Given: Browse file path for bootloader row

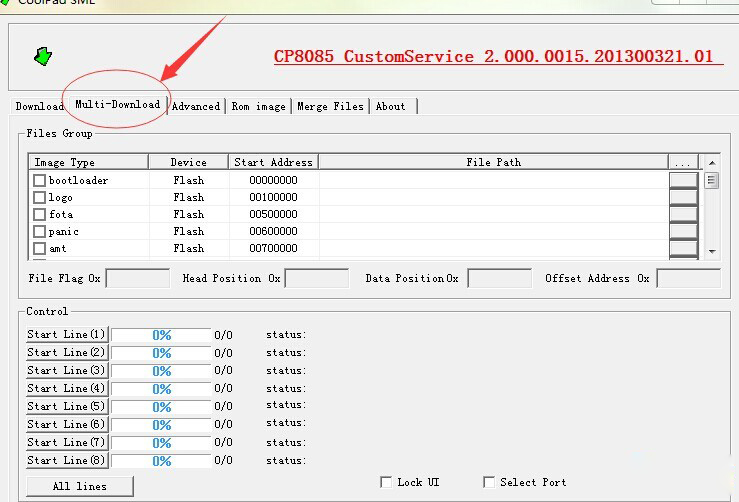Looking at the screenshot, I should coord(683,180).
